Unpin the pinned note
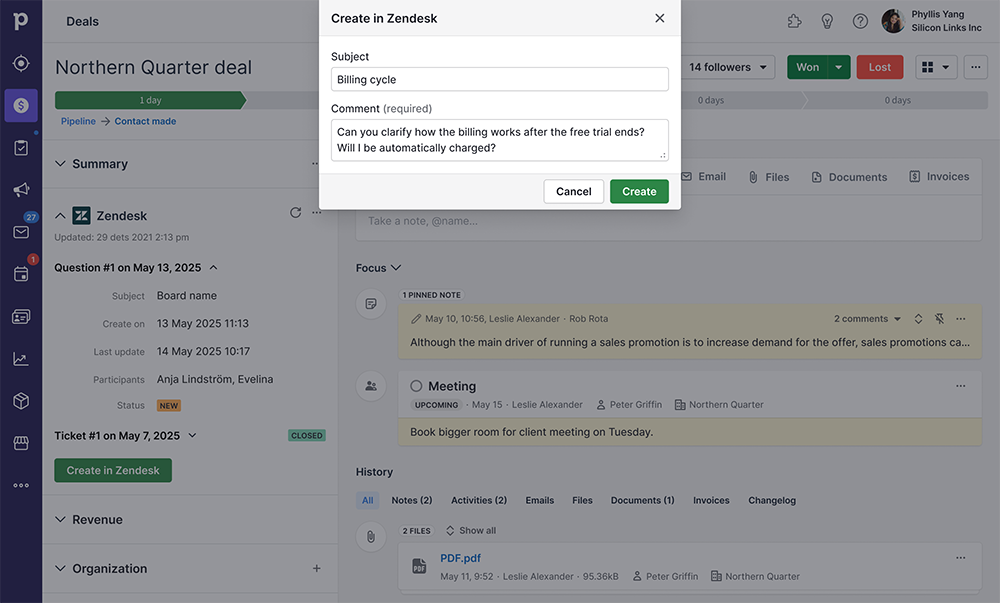 point(939,318)
